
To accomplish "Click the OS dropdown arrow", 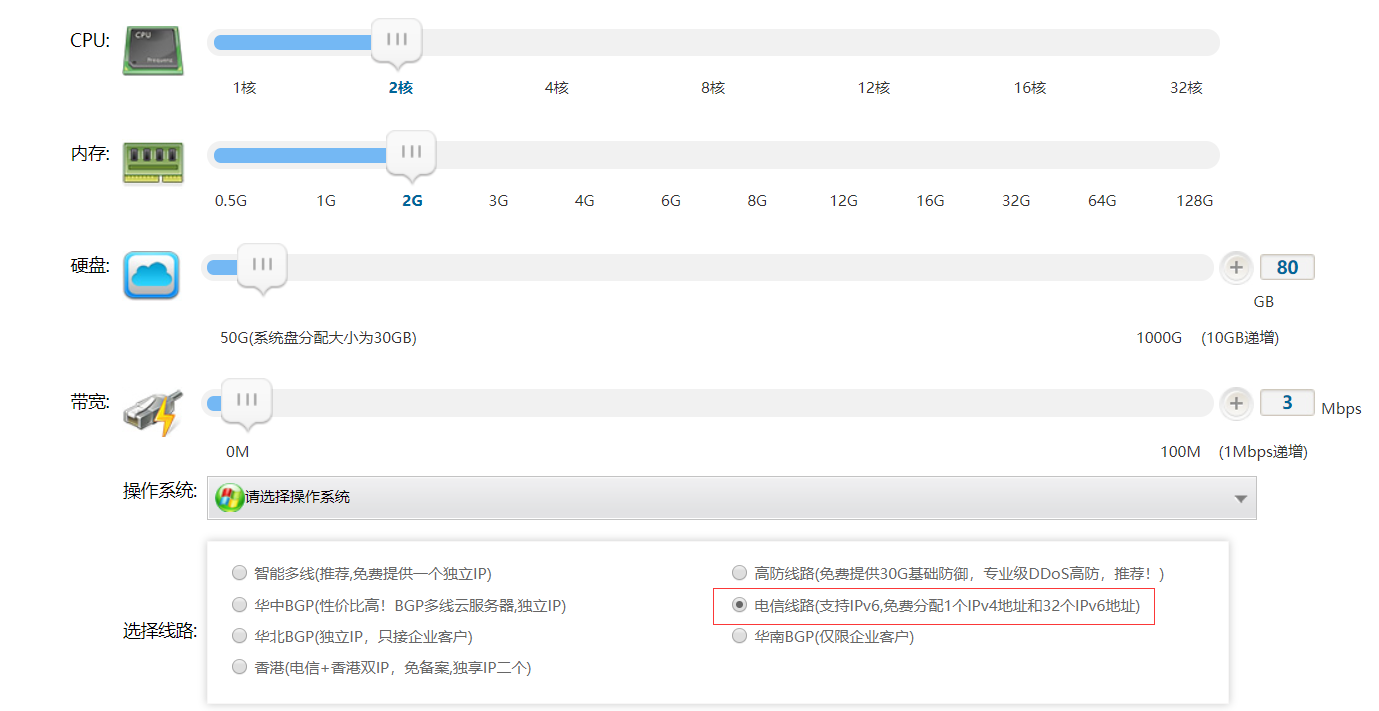I will (1240, 497).
